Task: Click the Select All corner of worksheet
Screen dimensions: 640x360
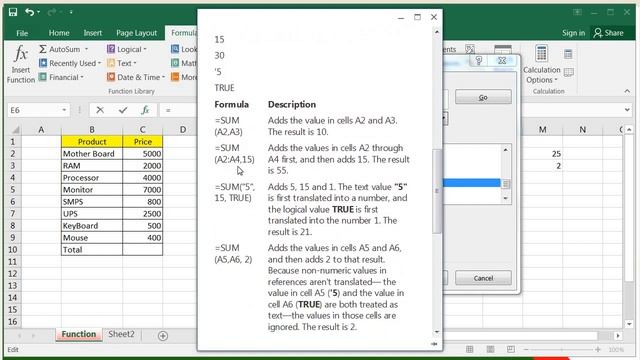Action: click(x=16, y=130)
